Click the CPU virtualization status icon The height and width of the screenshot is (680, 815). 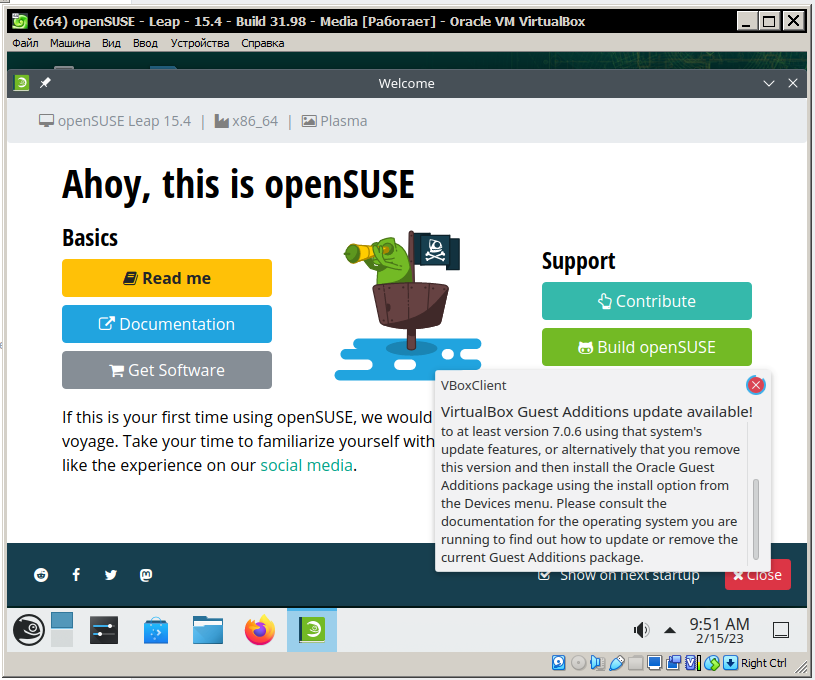tap(693, 663)
